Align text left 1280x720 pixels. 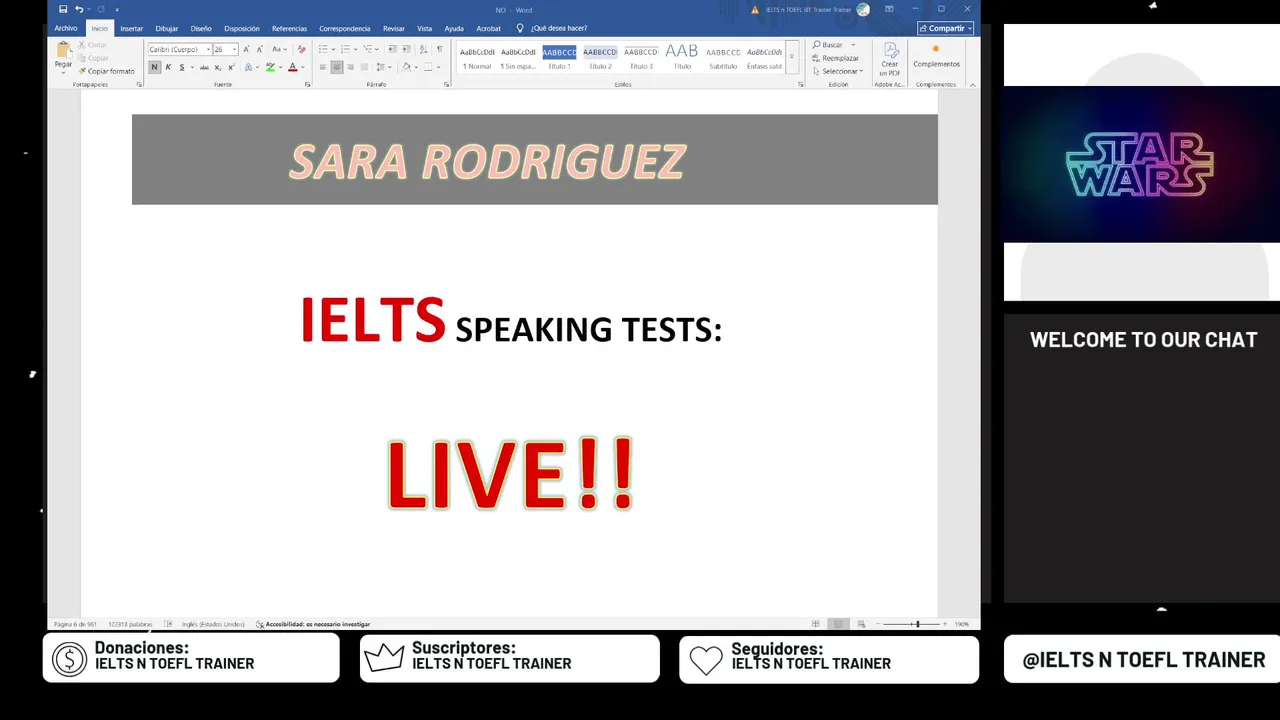[323, 67]
